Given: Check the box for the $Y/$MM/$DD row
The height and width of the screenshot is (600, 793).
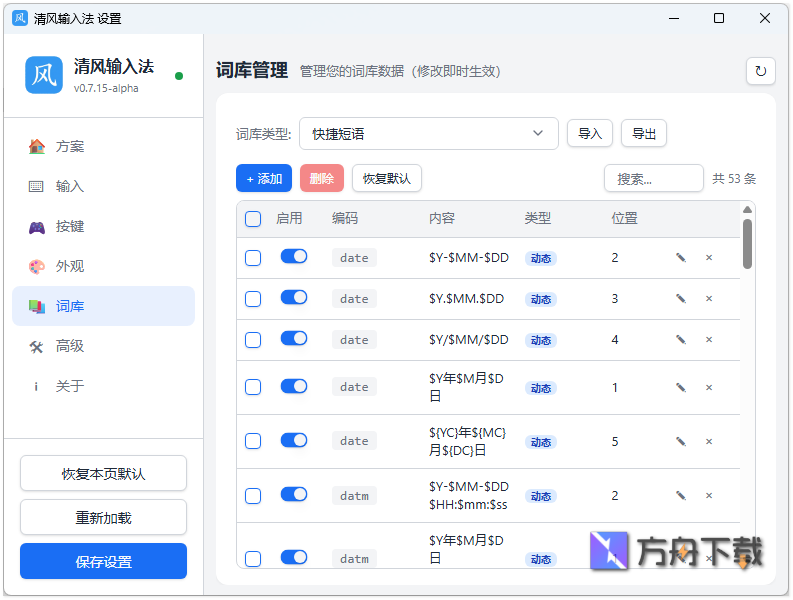Looking at the screenshot, I should click(x=253, y=340).
